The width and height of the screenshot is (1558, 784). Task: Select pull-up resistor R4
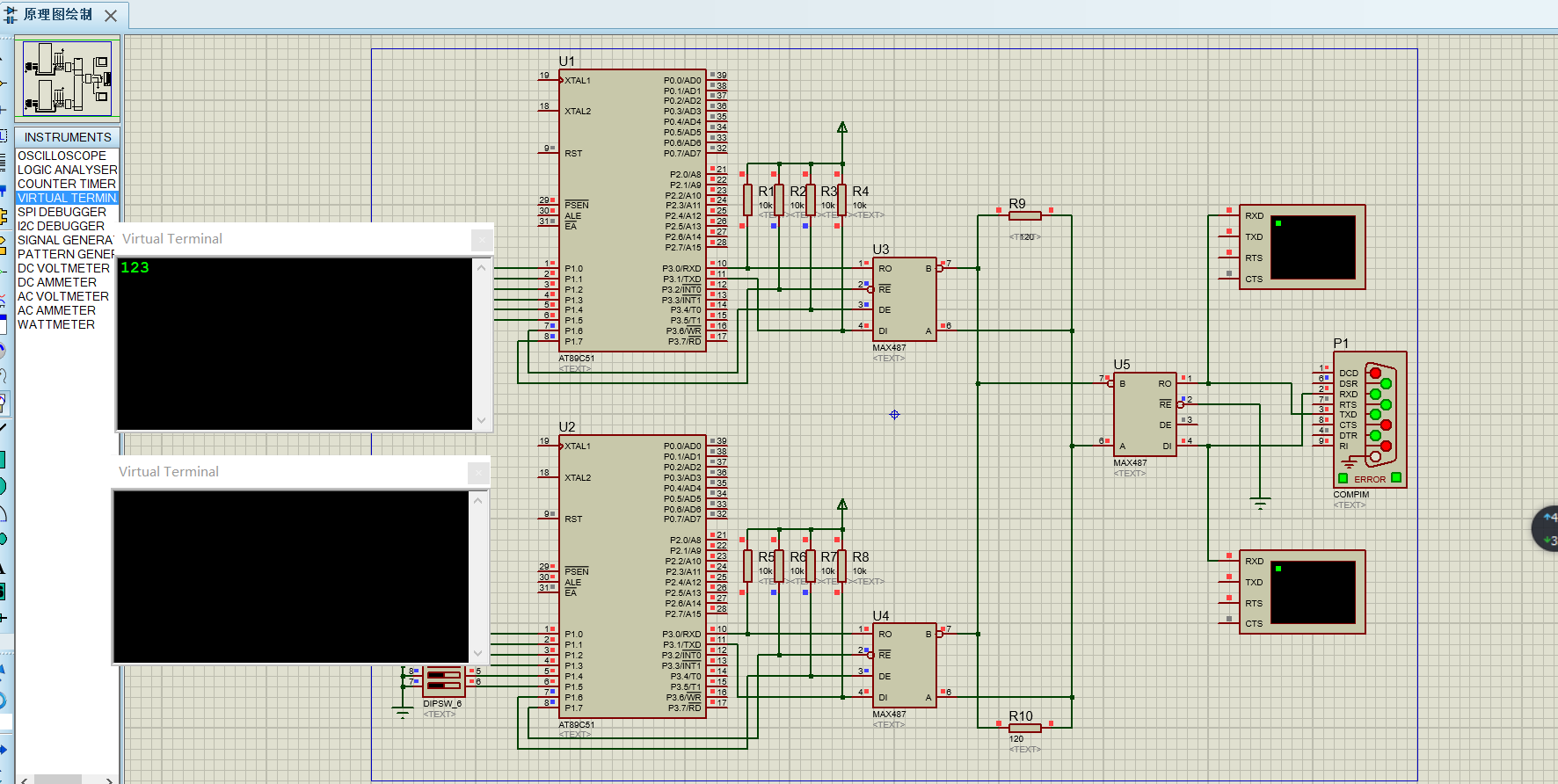(x=842, y=200)
